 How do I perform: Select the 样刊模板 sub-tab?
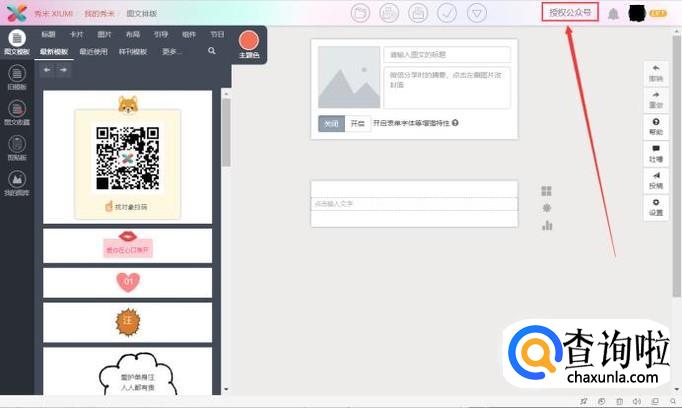pos(133,52)
